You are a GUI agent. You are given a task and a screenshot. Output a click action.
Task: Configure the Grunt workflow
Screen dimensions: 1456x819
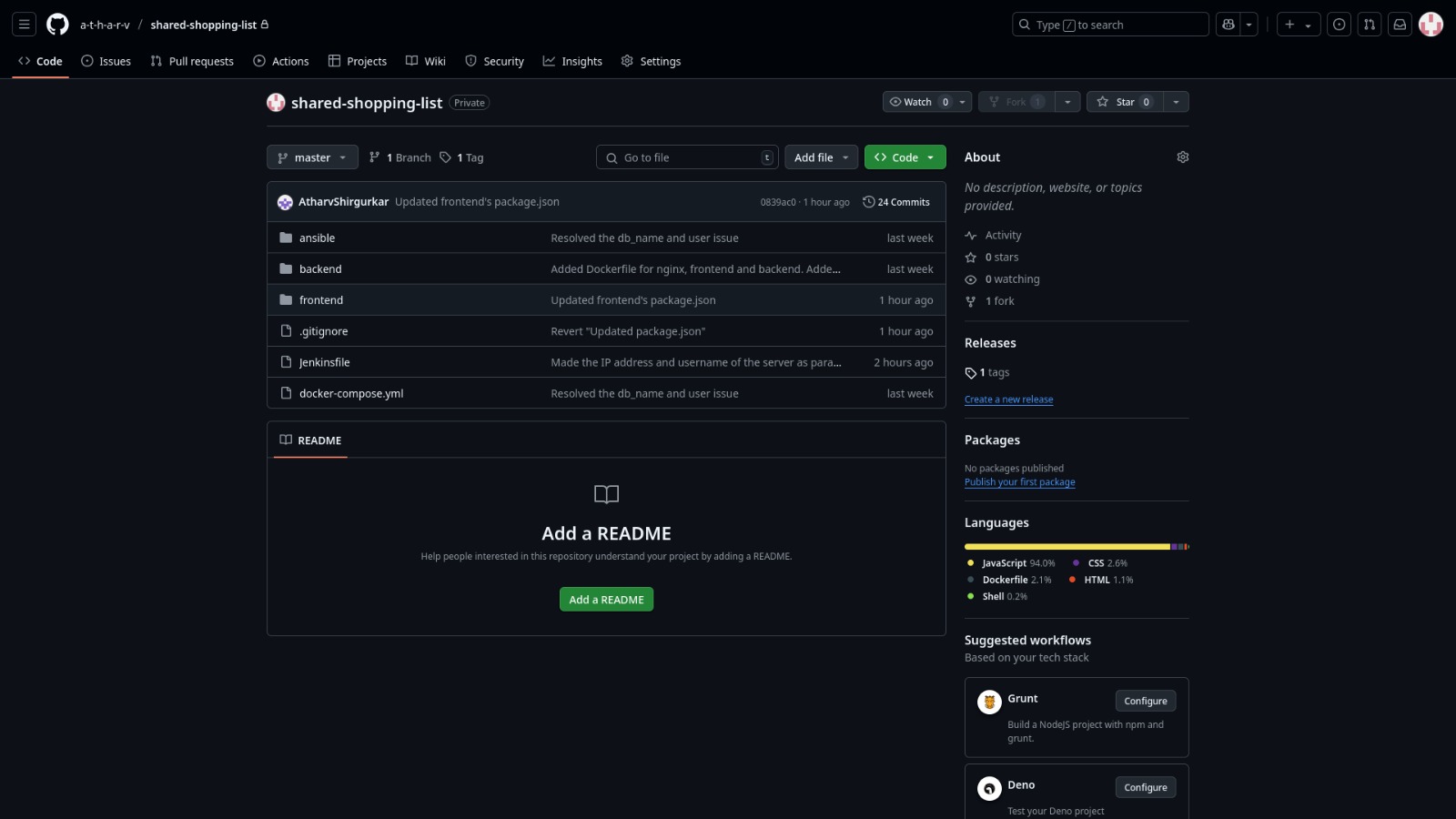click(1146, 701)
